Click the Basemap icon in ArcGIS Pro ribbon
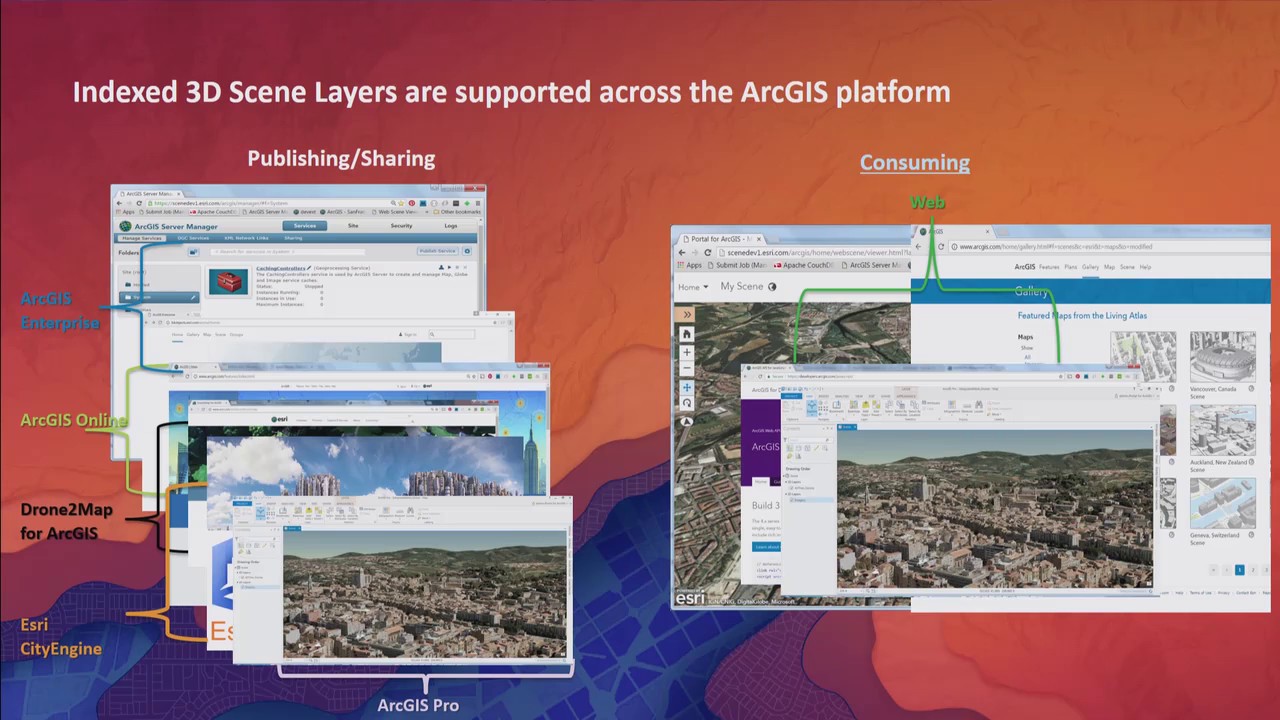Screen dimensions: 1280x720 click(854, 406)
